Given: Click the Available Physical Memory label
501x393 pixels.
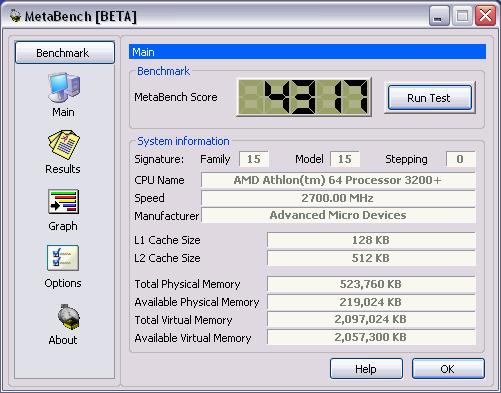Looking at the screenshot, I should pos(197,302).
